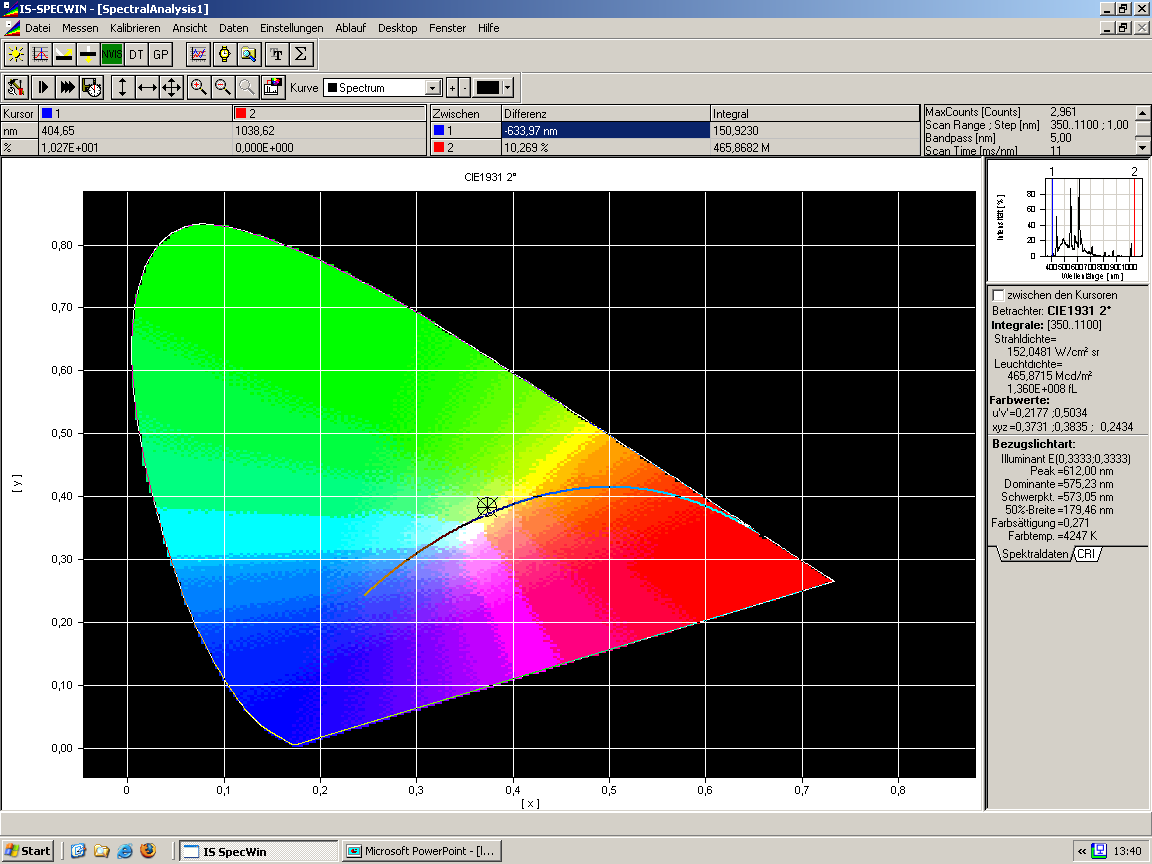Open the multi-curve chart icon
The height and width of the screenshot is (864, 1152).
pyautogui.click(x=198, y=54)
